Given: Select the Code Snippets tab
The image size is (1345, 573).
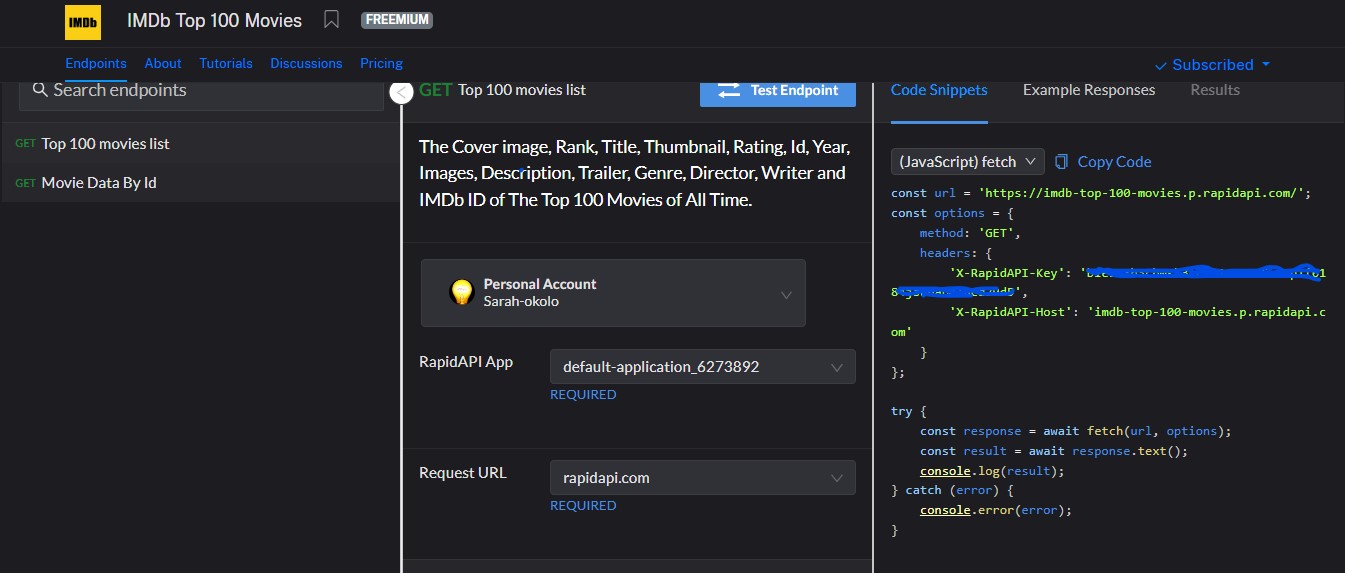Looking at the screenshot, I should point(939,90).
